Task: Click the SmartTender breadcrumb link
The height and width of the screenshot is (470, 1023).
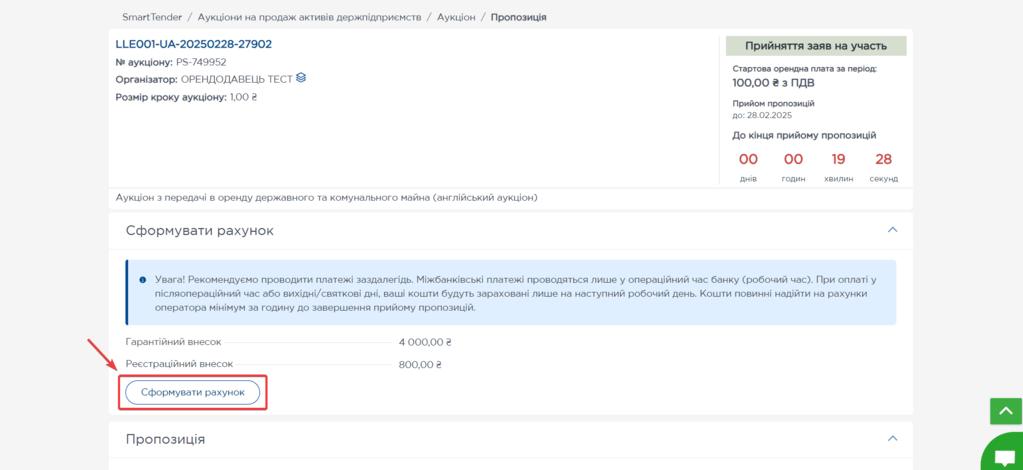Action: [x=149, y=17]
